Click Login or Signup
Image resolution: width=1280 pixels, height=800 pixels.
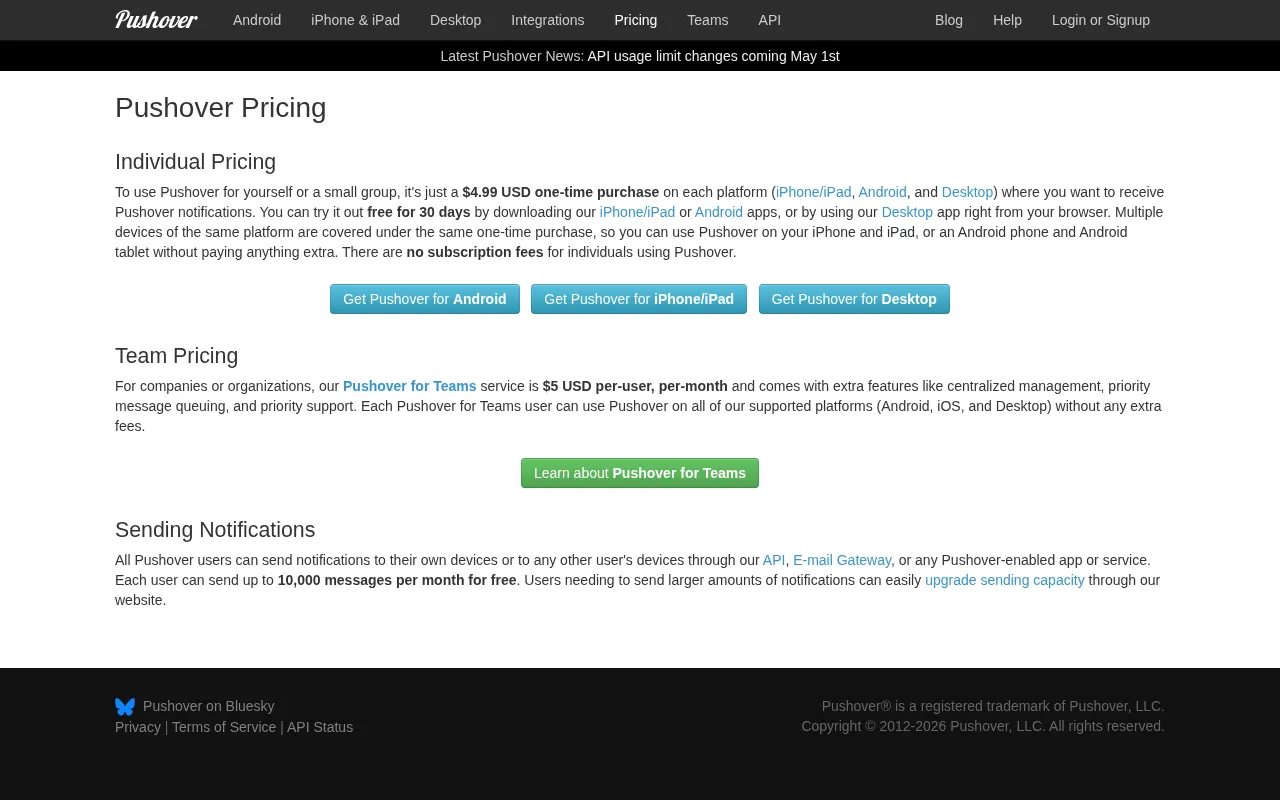pos(1101,20)
